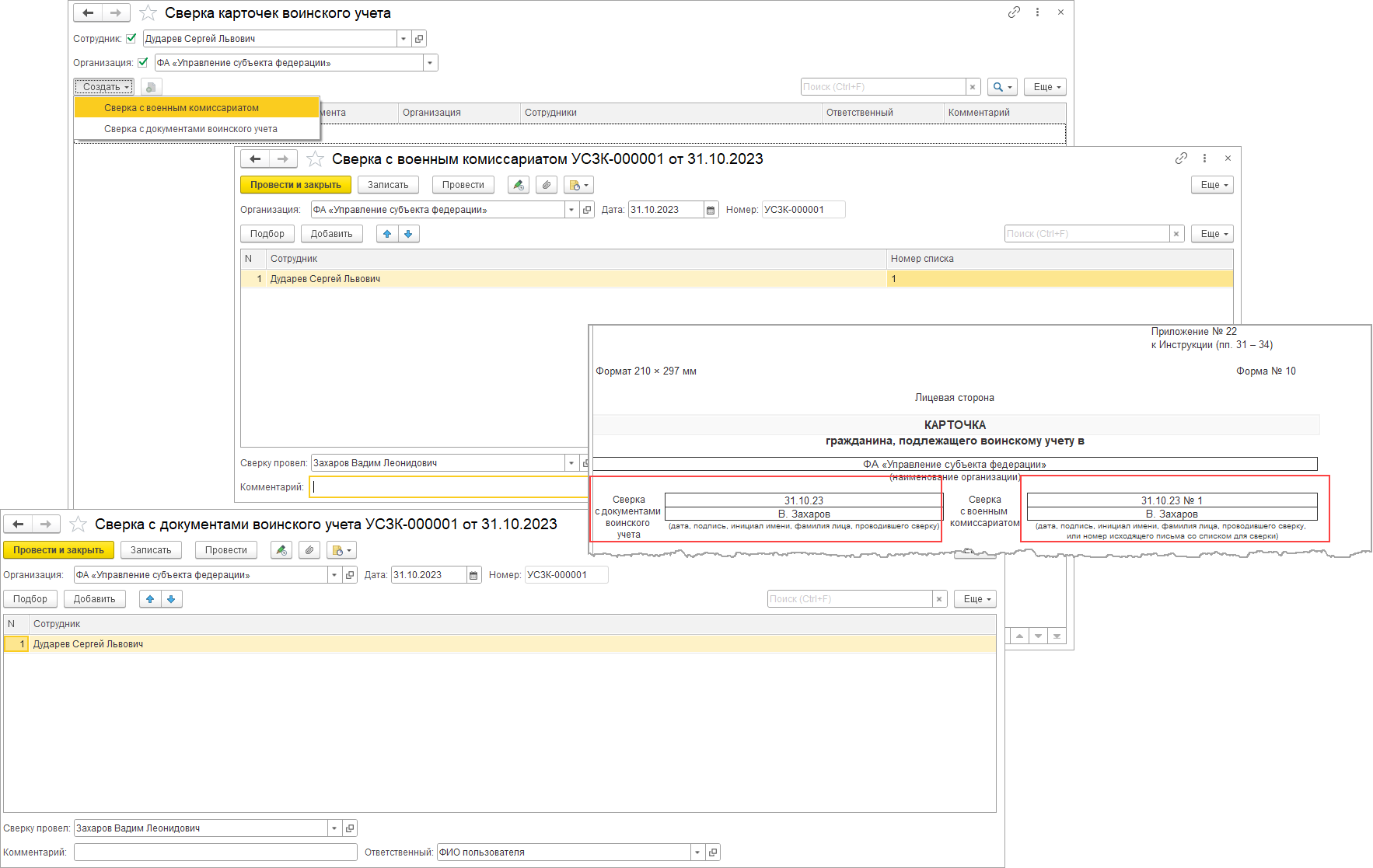
Task: Go forward in Сверка карточек воинского учета window
Action: point(115,13)
